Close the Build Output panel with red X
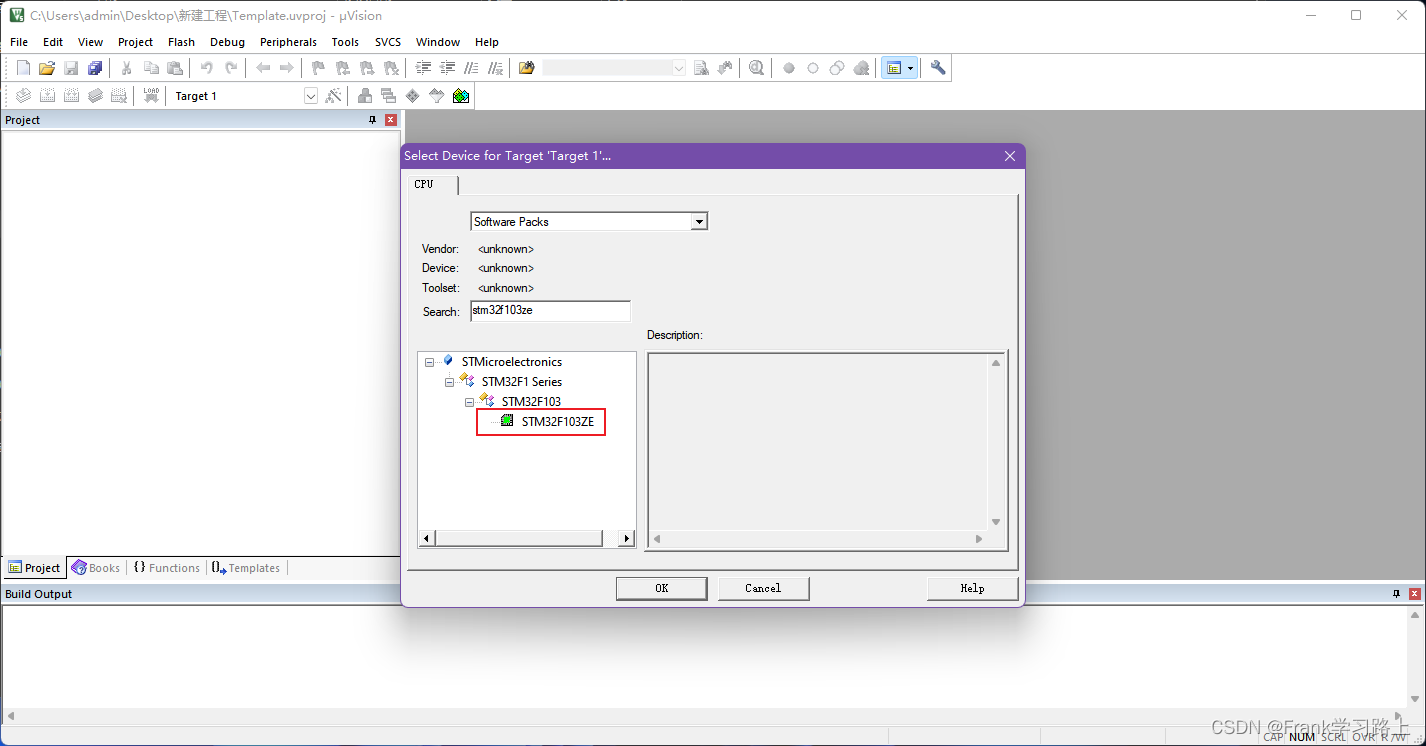This screenshot has width=1426, height=746. click(1415, 594)
